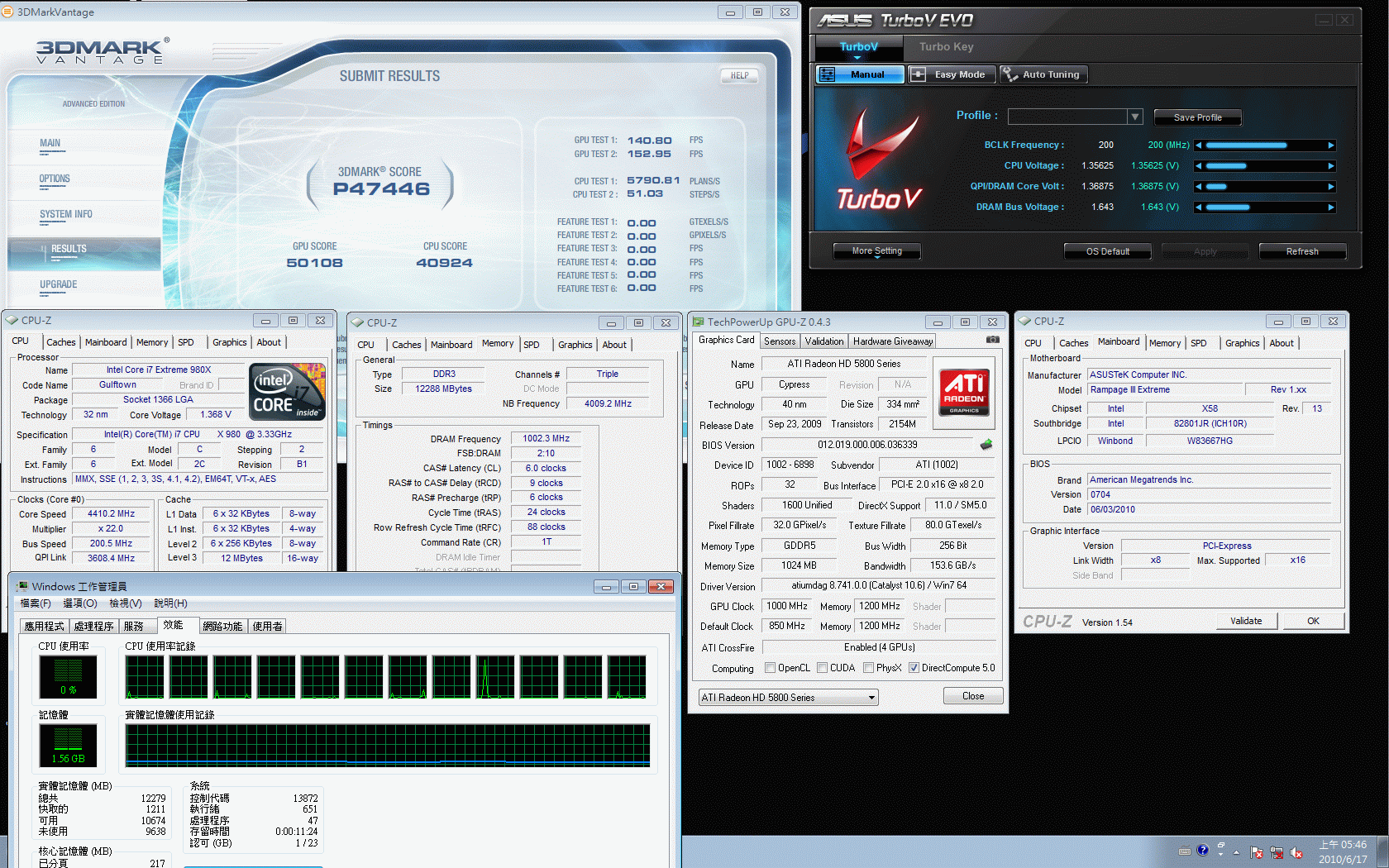Image resolution: width=1389 pixels, height=868 pixels.
Task: Select UPGRADE in 3DMark Vantage sidebar
Action: pyautogui.click(x=58, y=284)
